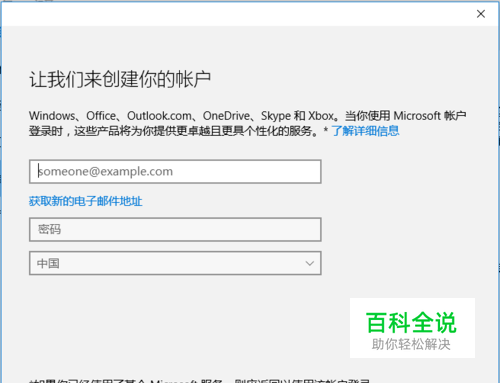
Task: Open the 获取新的电子邮件地址 link
Action: click(x=85, y=201)
